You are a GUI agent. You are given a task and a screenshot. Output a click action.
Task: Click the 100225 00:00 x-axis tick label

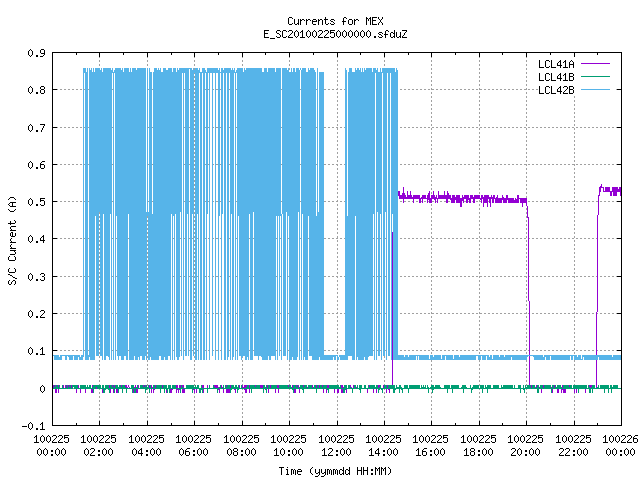point(51,445)
